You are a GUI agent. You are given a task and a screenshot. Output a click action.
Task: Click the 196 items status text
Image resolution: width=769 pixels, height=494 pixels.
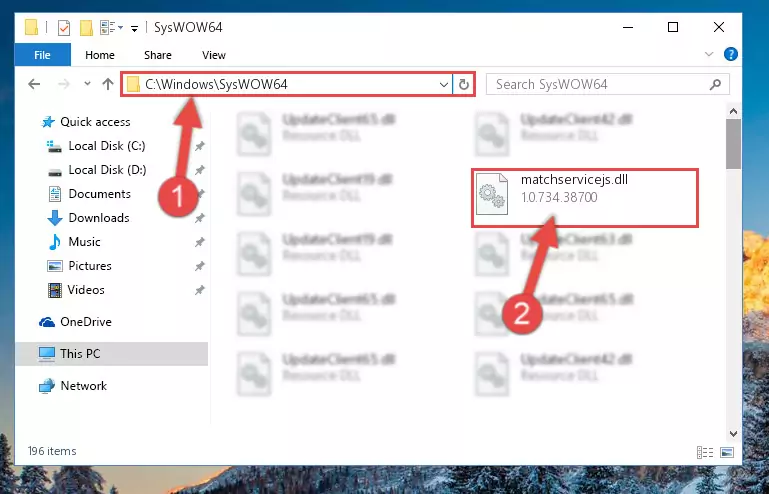point(52,451)
